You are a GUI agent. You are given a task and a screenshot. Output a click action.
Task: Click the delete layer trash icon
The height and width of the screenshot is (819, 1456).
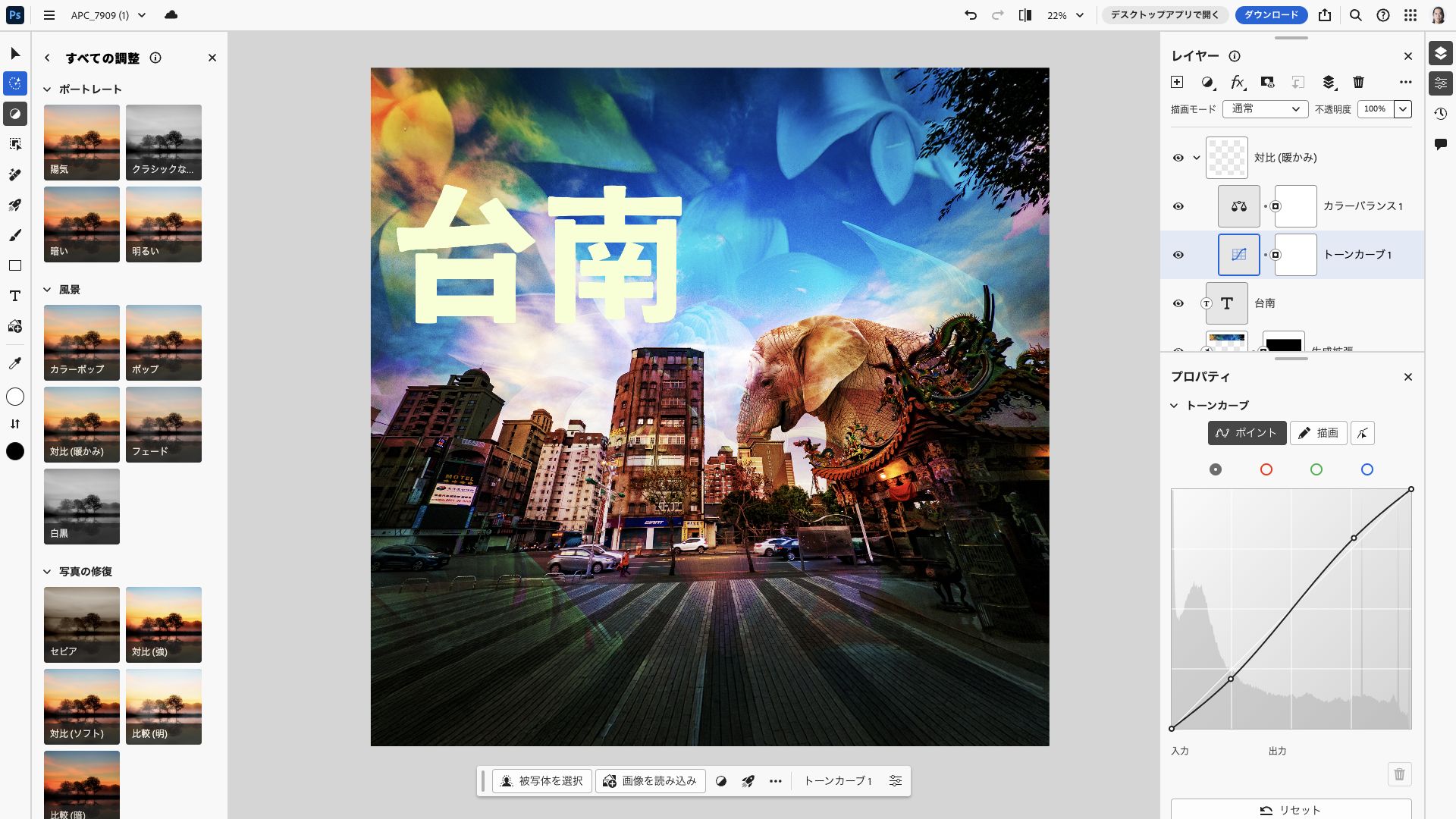pos(1358,82)
